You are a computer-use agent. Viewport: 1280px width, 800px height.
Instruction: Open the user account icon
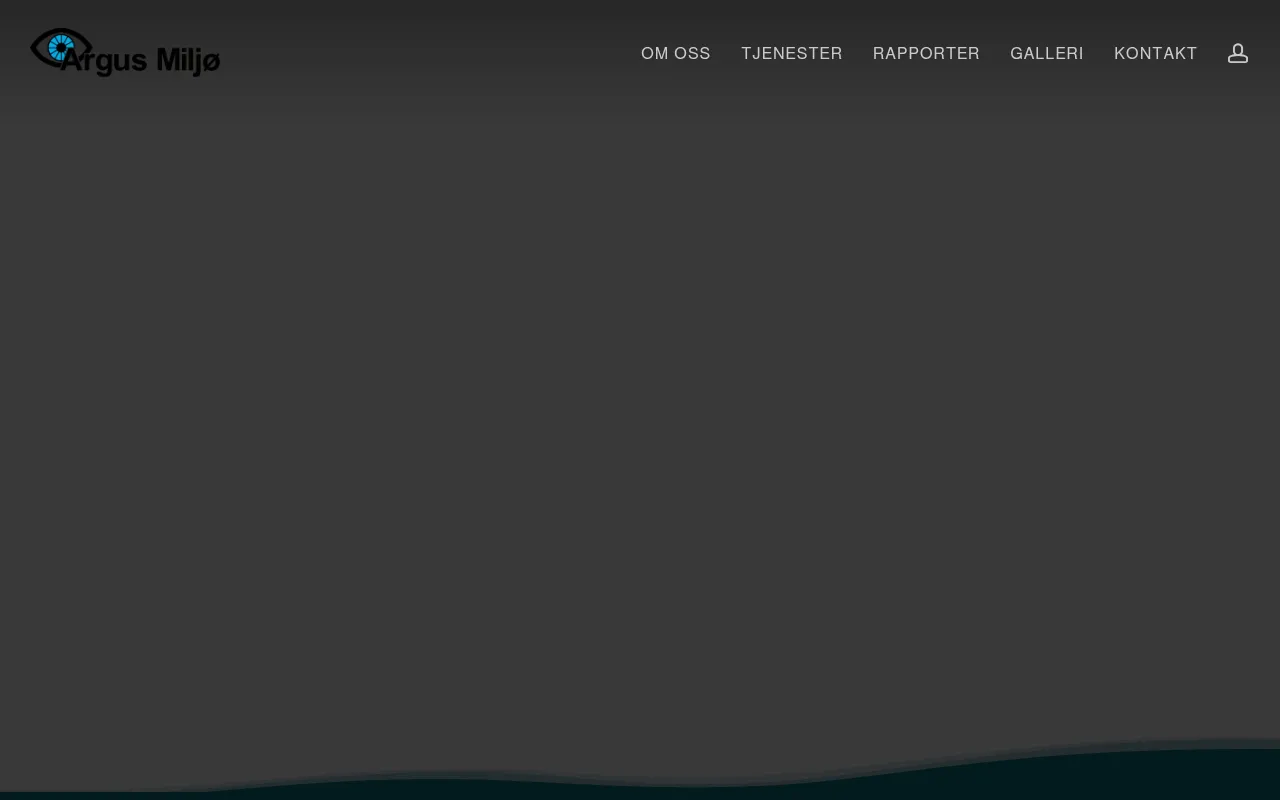click(x=1238, y=53)
